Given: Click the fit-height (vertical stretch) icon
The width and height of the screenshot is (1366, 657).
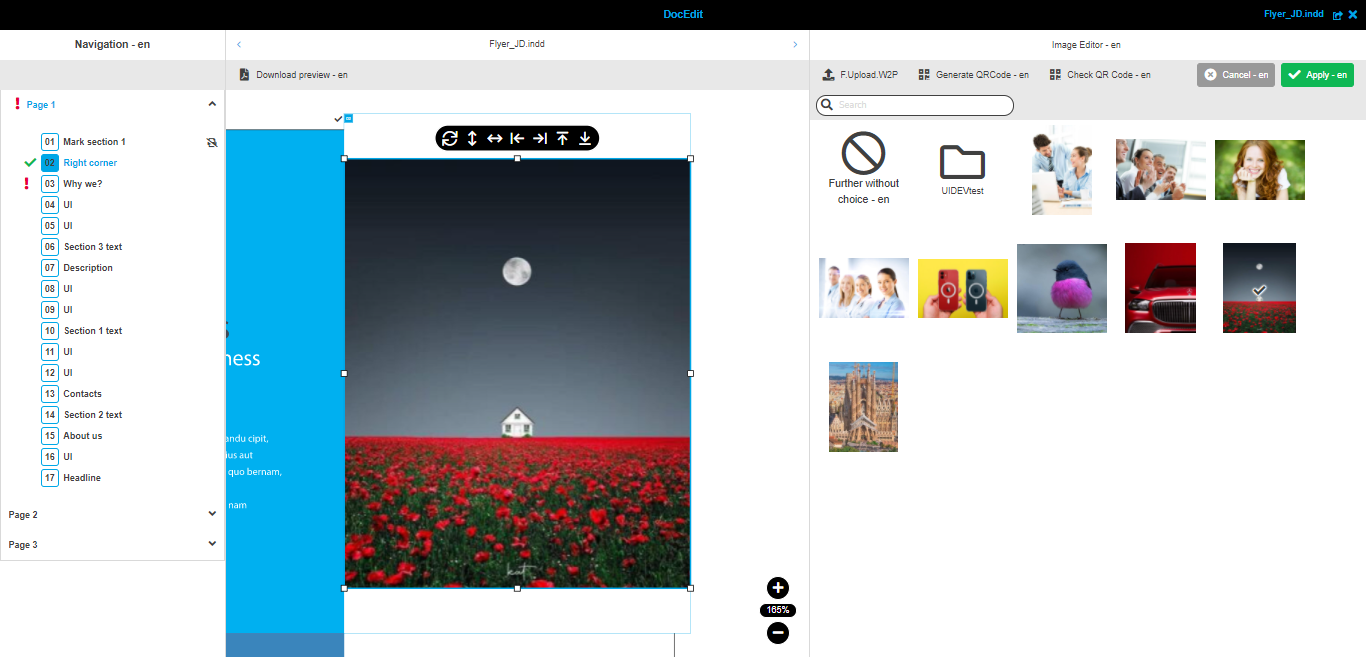Looking at the screenshot, I should click(472, 138).
